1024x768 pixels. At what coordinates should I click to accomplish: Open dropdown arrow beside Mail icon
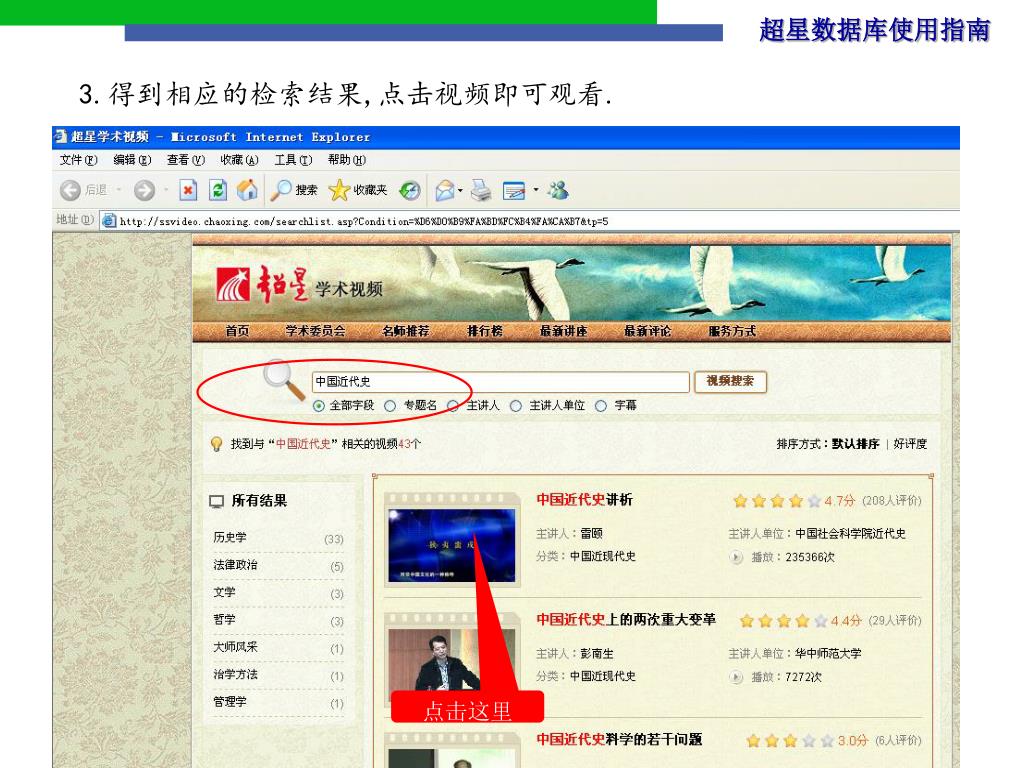460,191
